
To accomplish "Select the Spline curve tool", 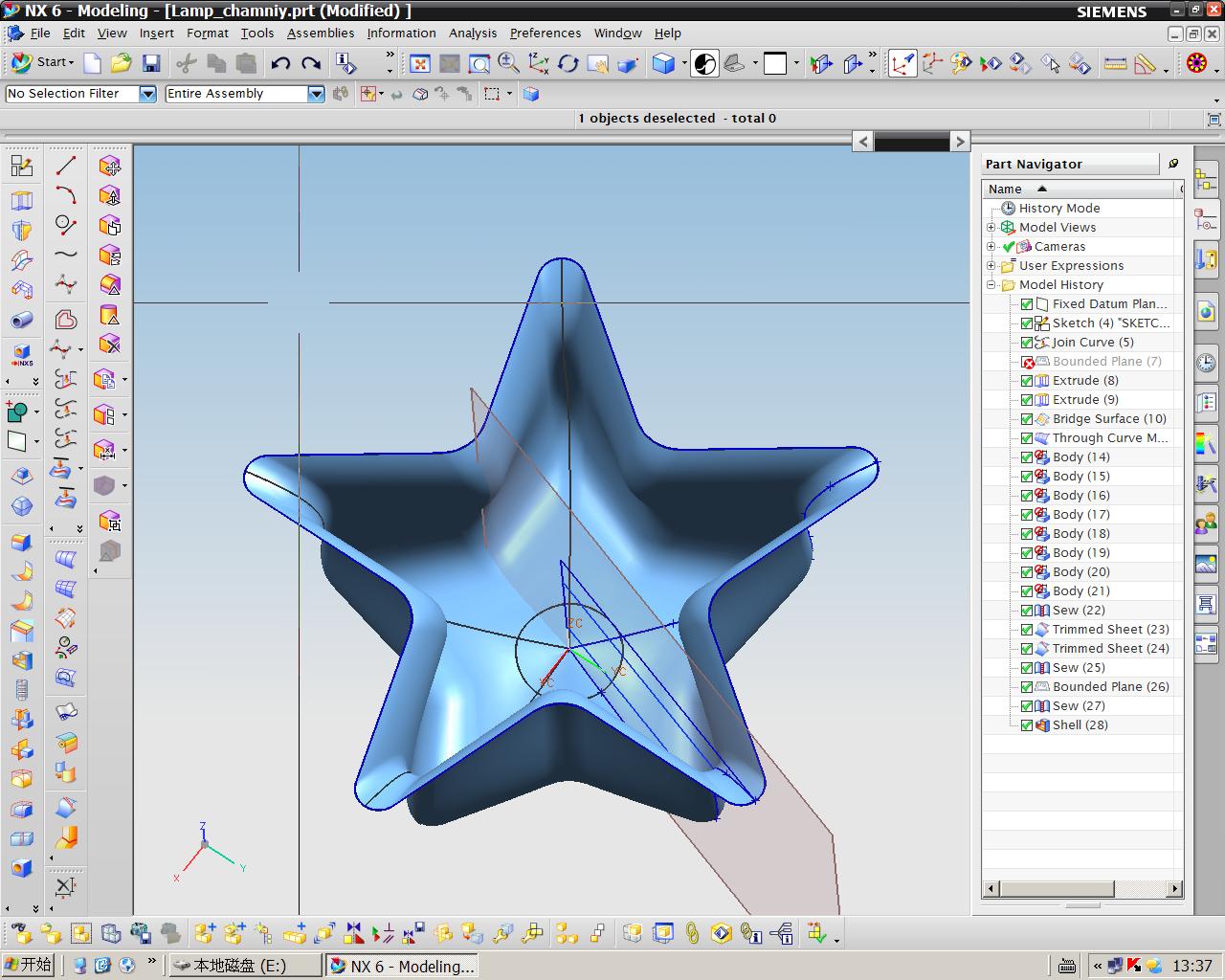I will (x=66, y=255).
